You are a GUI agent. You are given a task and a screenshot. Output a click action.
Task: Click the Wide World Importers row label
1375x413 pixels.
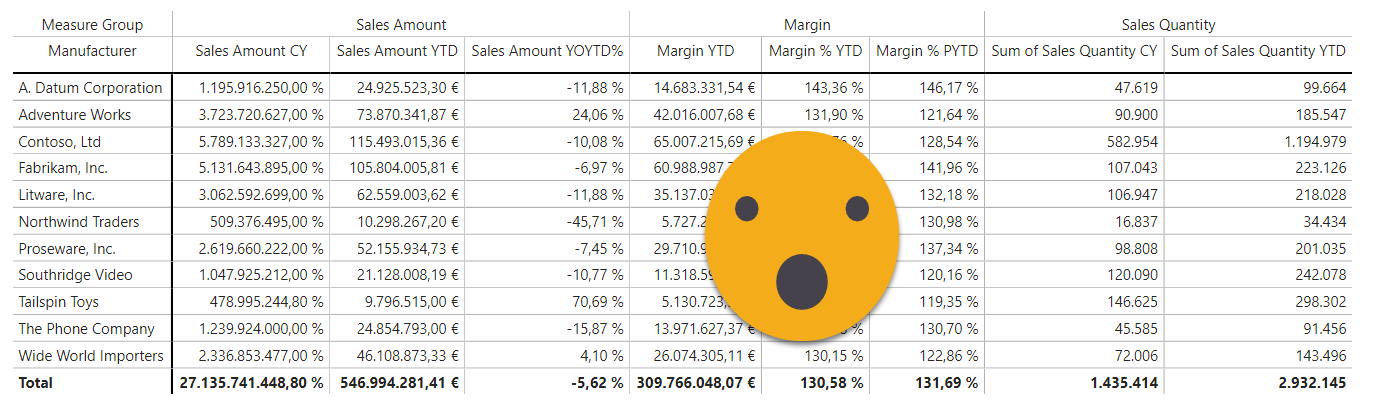pos(91,356)
